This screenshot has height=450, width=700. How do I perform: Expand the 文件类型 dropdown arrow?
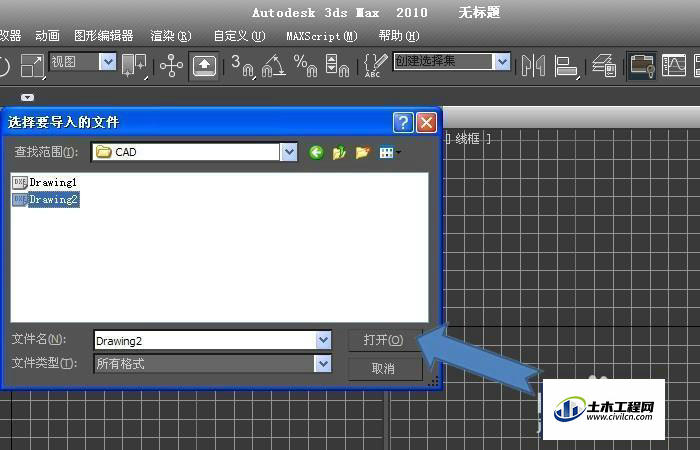click(323, 363)
